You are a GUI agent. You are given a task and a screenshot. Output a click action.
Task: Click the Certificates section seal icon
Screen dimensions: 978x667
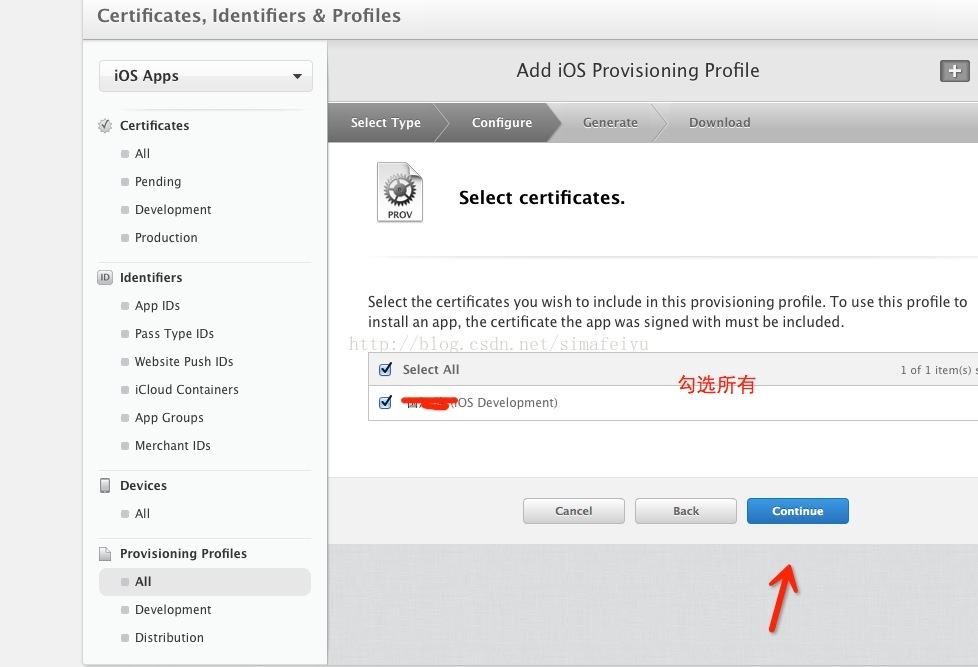click(x=105, y=125)
